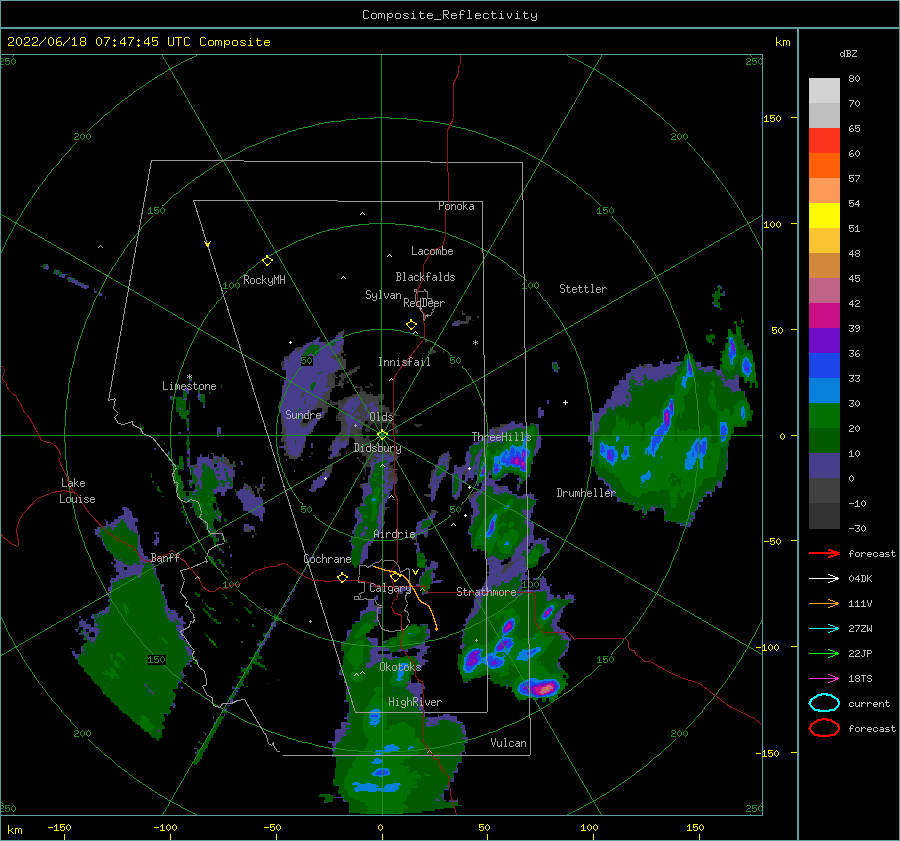
Task: Click the 'dBZ' scale heading
Action: pyautogui.click(x=848, y=53)
